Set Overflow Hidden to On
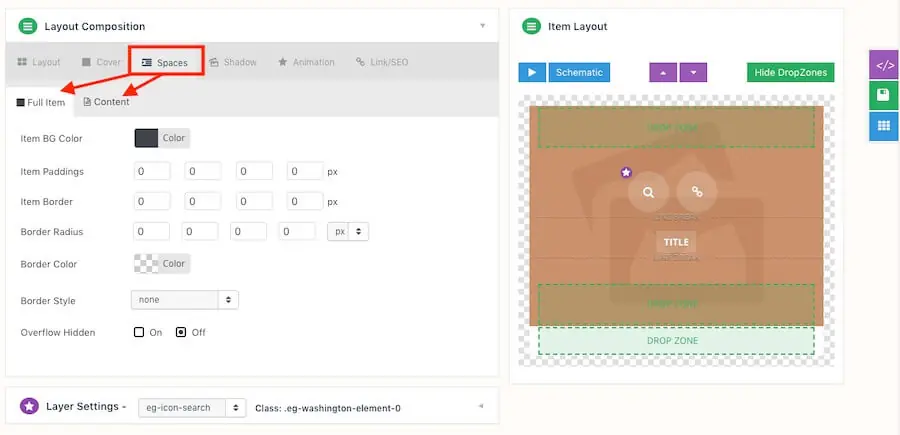 coord(139,332)
